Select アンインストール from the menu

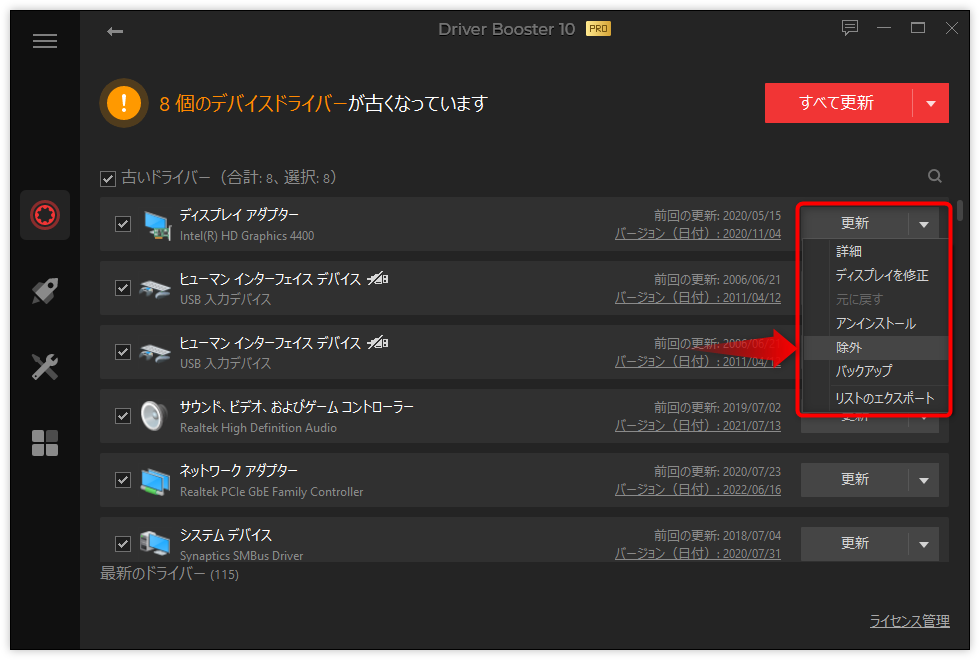876,324
